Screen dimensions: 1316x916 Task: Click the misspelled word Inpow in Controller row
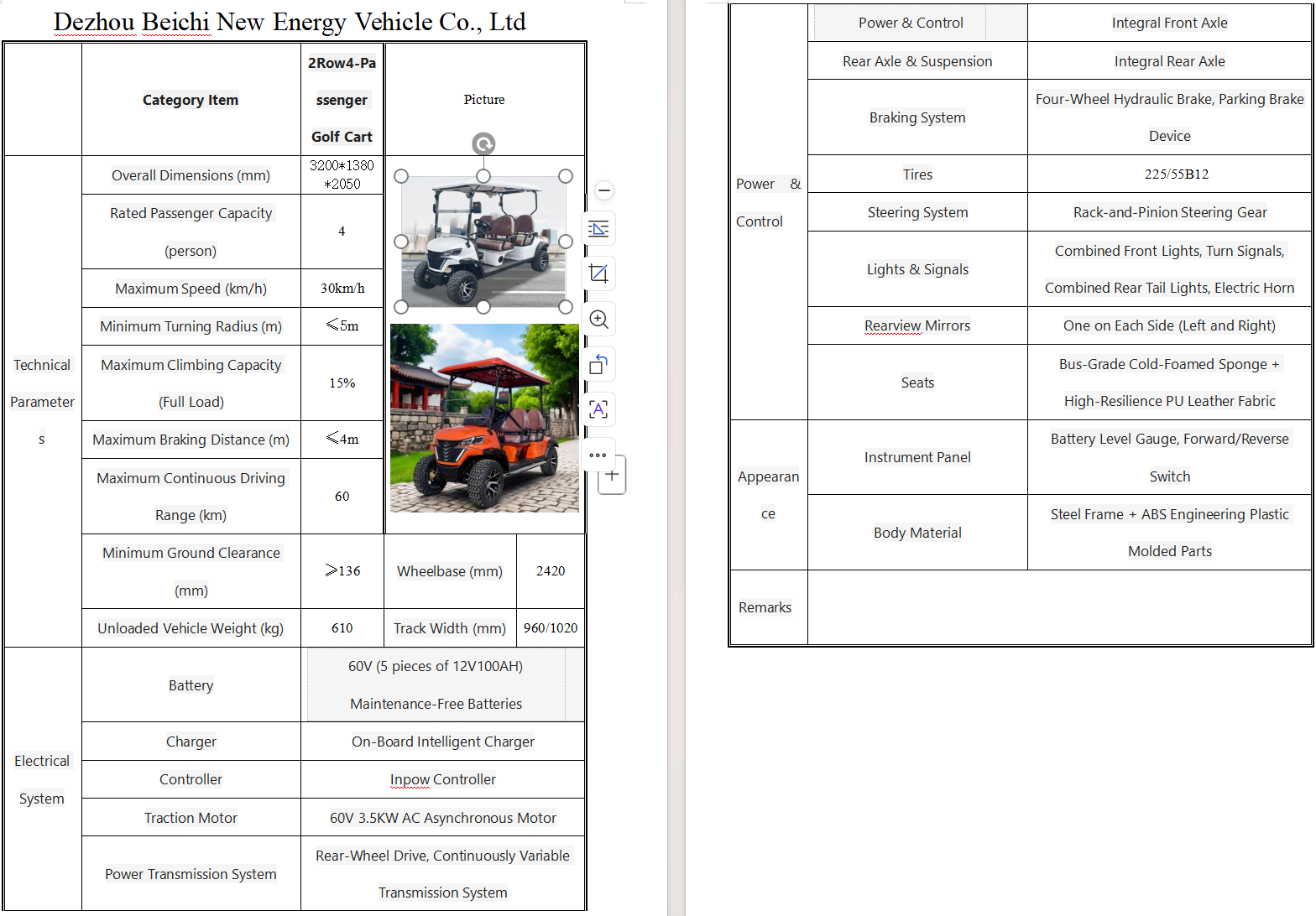click(410, 779)
